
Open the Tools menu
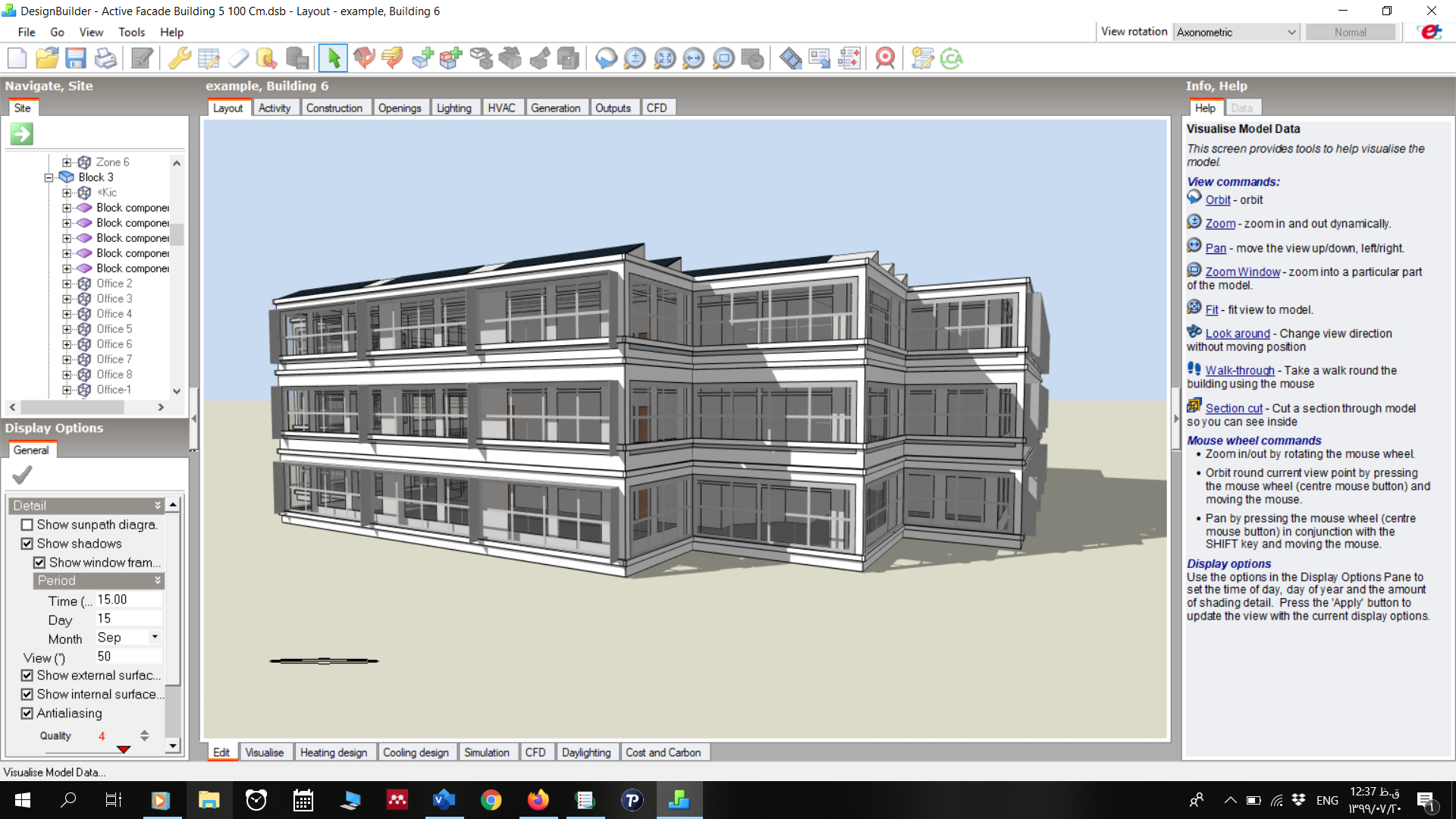131,32
